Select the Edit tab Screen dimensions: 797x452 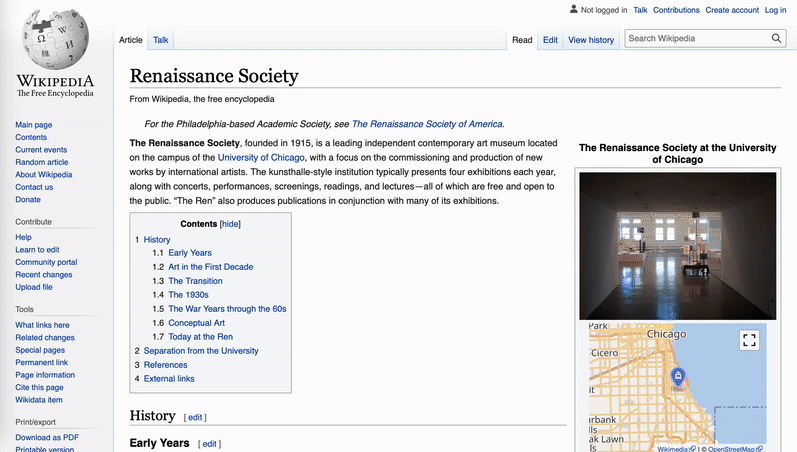point(550,40)
